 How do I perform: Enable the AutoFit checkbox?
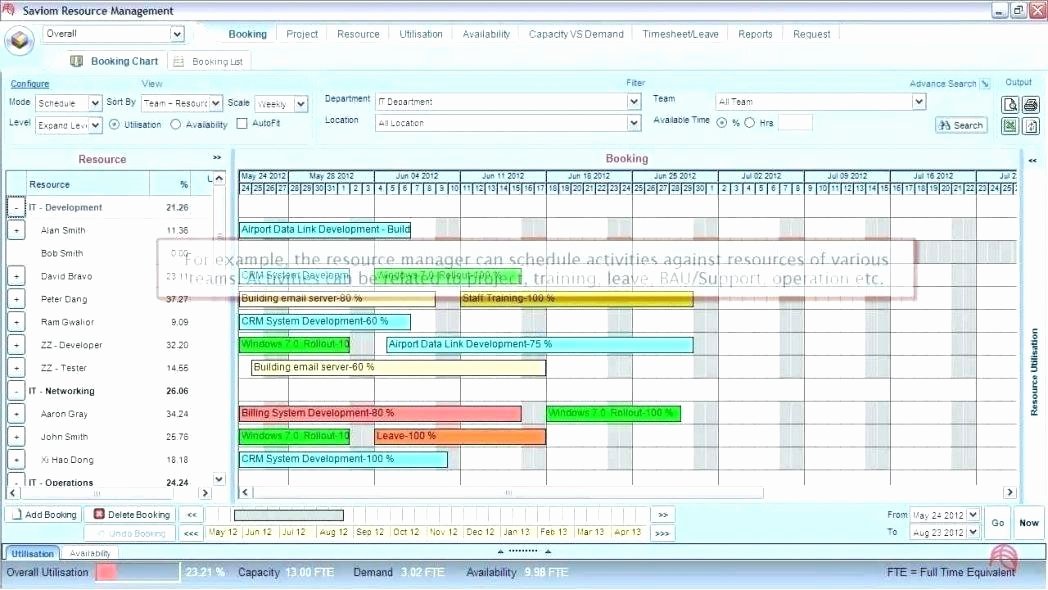point(242,124)
